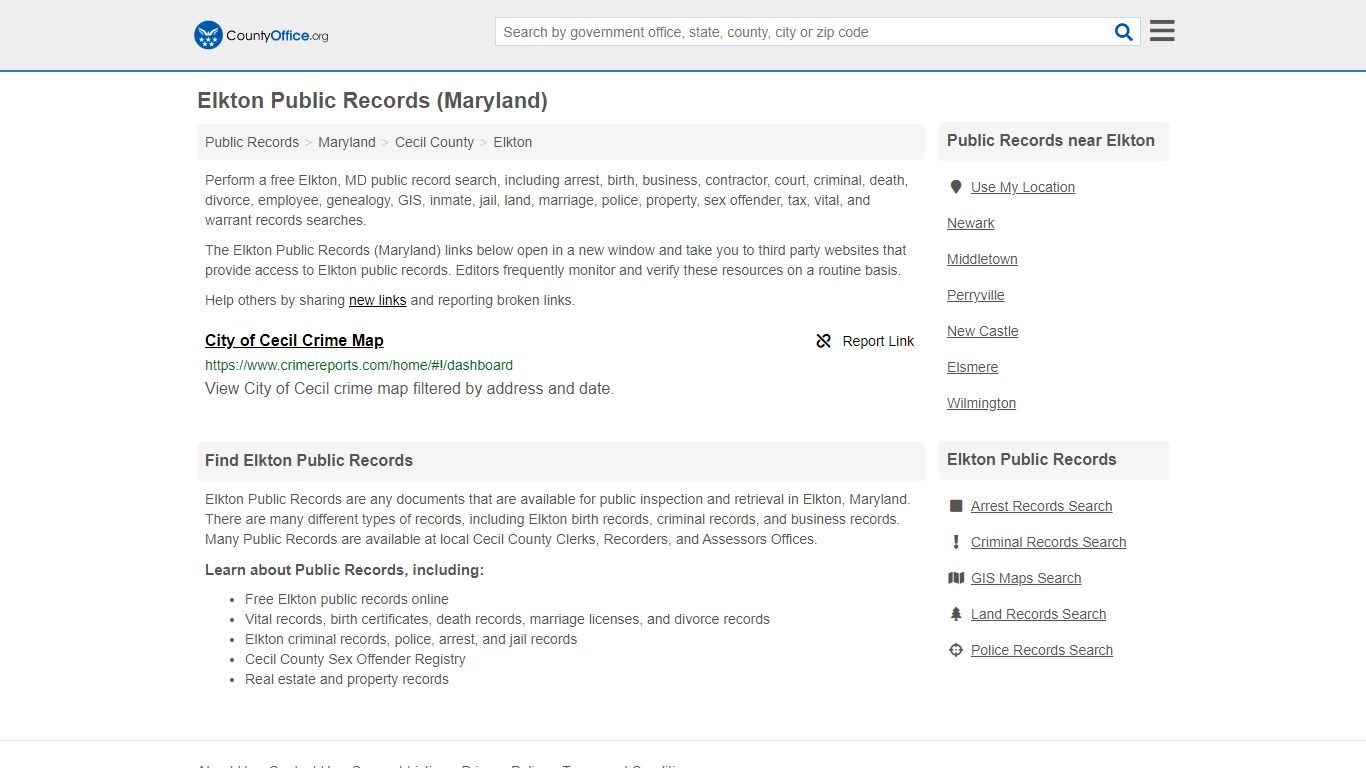
Task: Open New Castle public records link
Action: (x=983, y=331)
